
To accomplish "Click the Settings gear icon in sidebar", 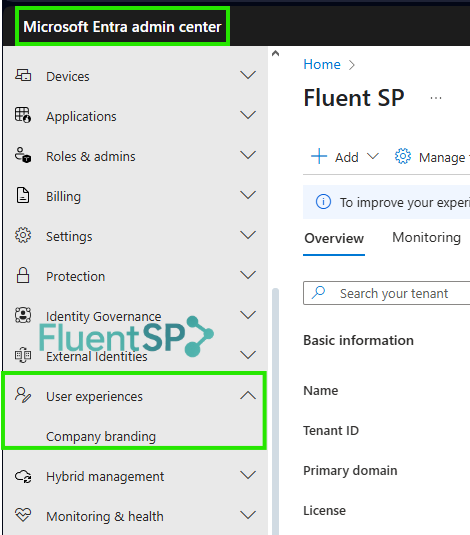I will 23,235.
